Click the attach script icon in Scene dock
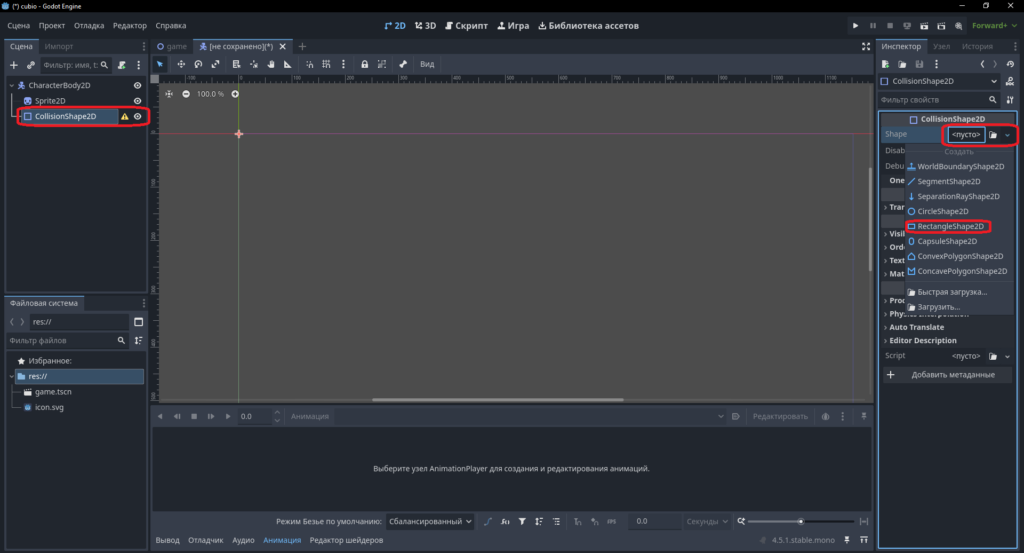This screenshot has height=553, width=1024. [121, 65]
